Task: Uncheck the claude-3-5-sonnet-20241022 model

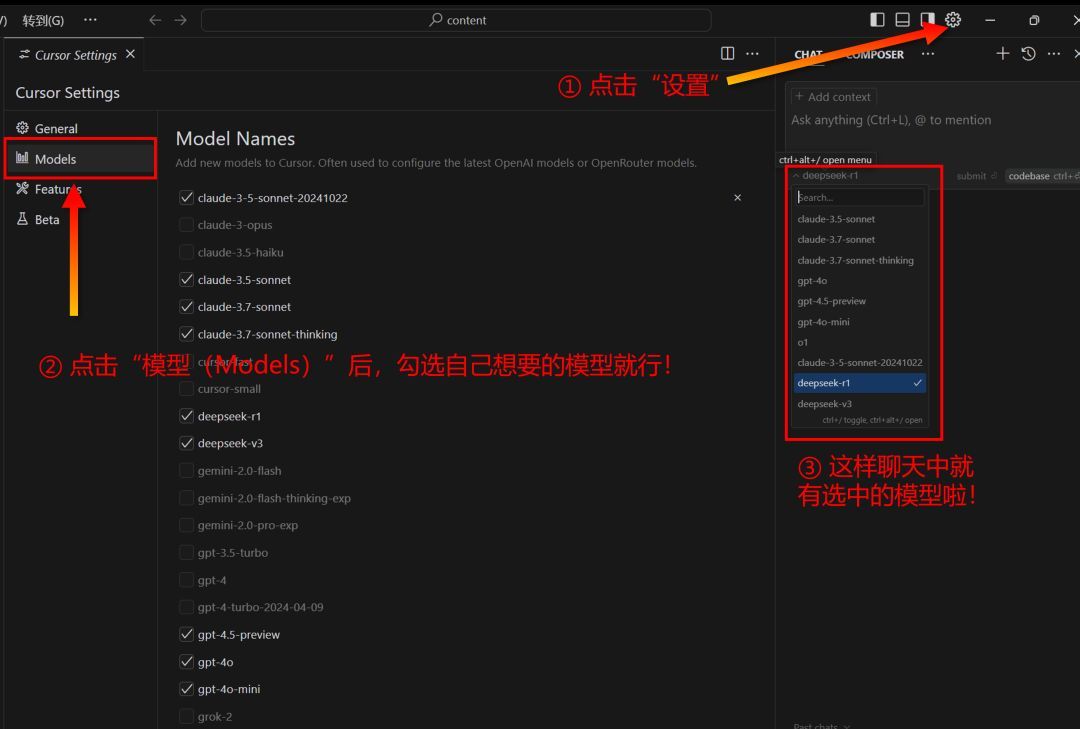Action: 186,197
